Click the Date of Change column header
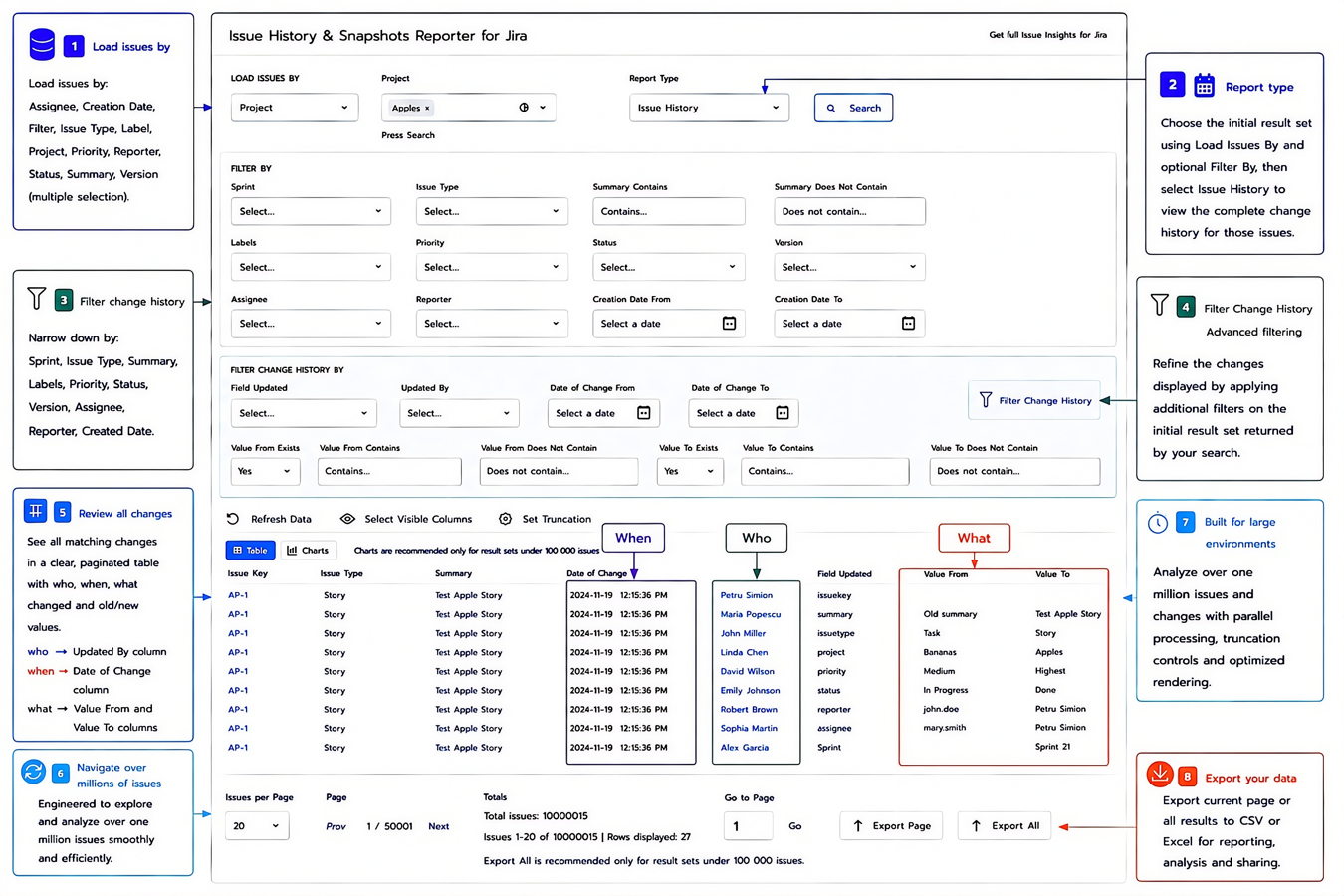1344x896 pixels. click(596, 573)
